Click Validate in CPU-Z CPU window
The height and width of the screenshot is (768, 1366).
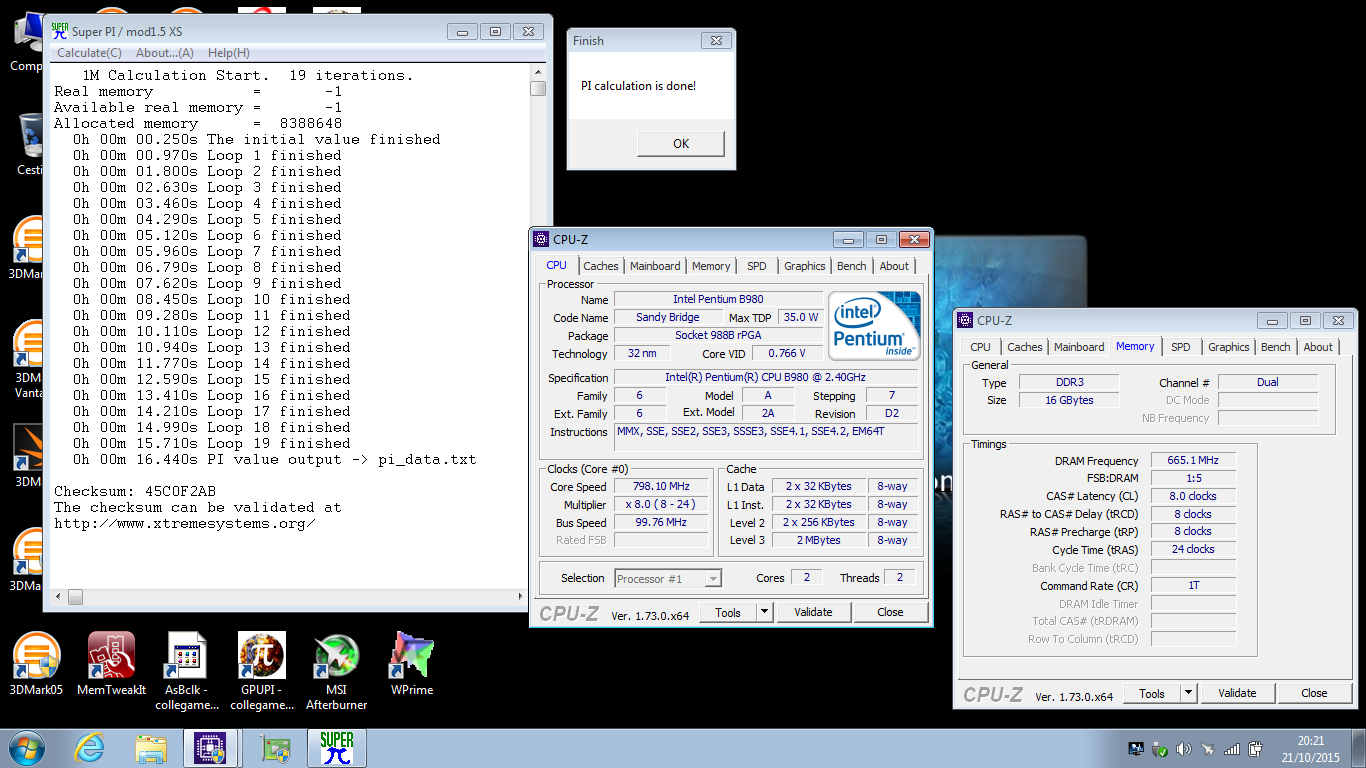813,612
